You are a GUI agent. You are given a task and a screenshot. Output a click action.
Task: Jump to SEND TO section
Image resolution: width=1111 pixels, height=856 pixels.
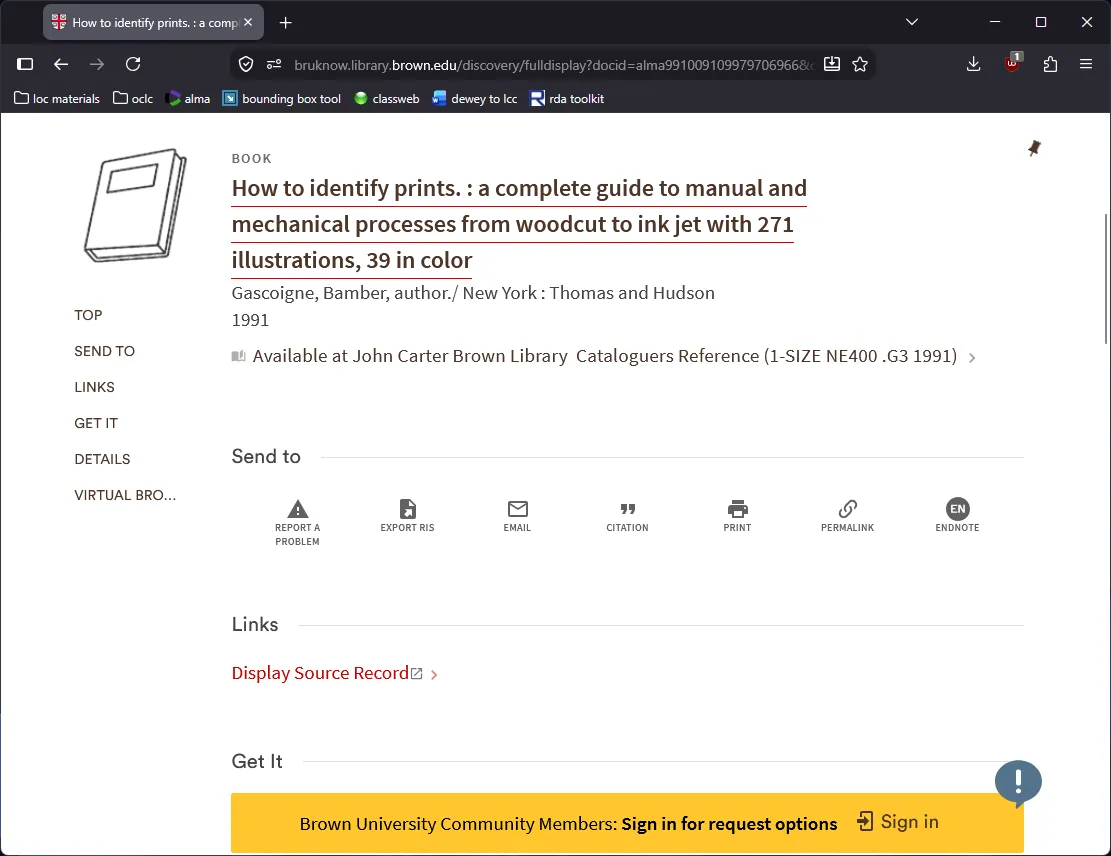(x=105, y=351)
